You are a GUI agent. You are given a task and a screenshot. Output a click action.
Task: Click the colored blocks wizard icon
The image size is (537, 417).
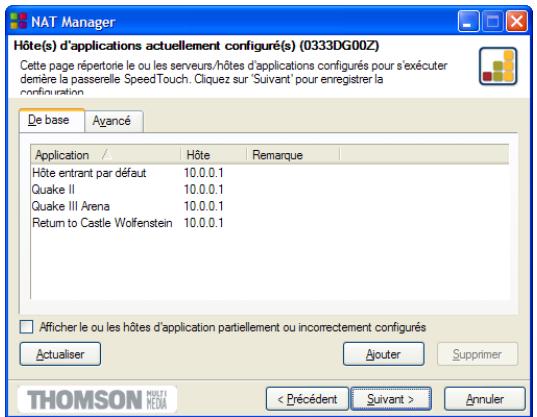pyautogui.click(x=498, y=66)
